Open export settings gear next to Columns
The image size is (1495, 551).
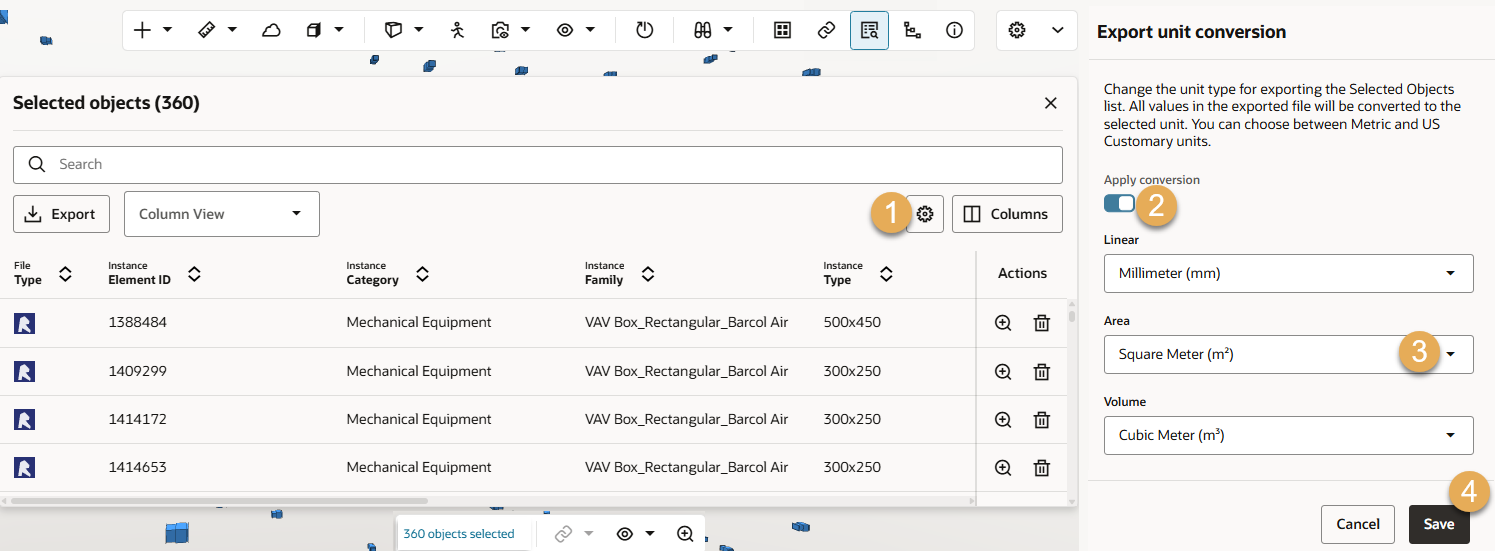925,214
